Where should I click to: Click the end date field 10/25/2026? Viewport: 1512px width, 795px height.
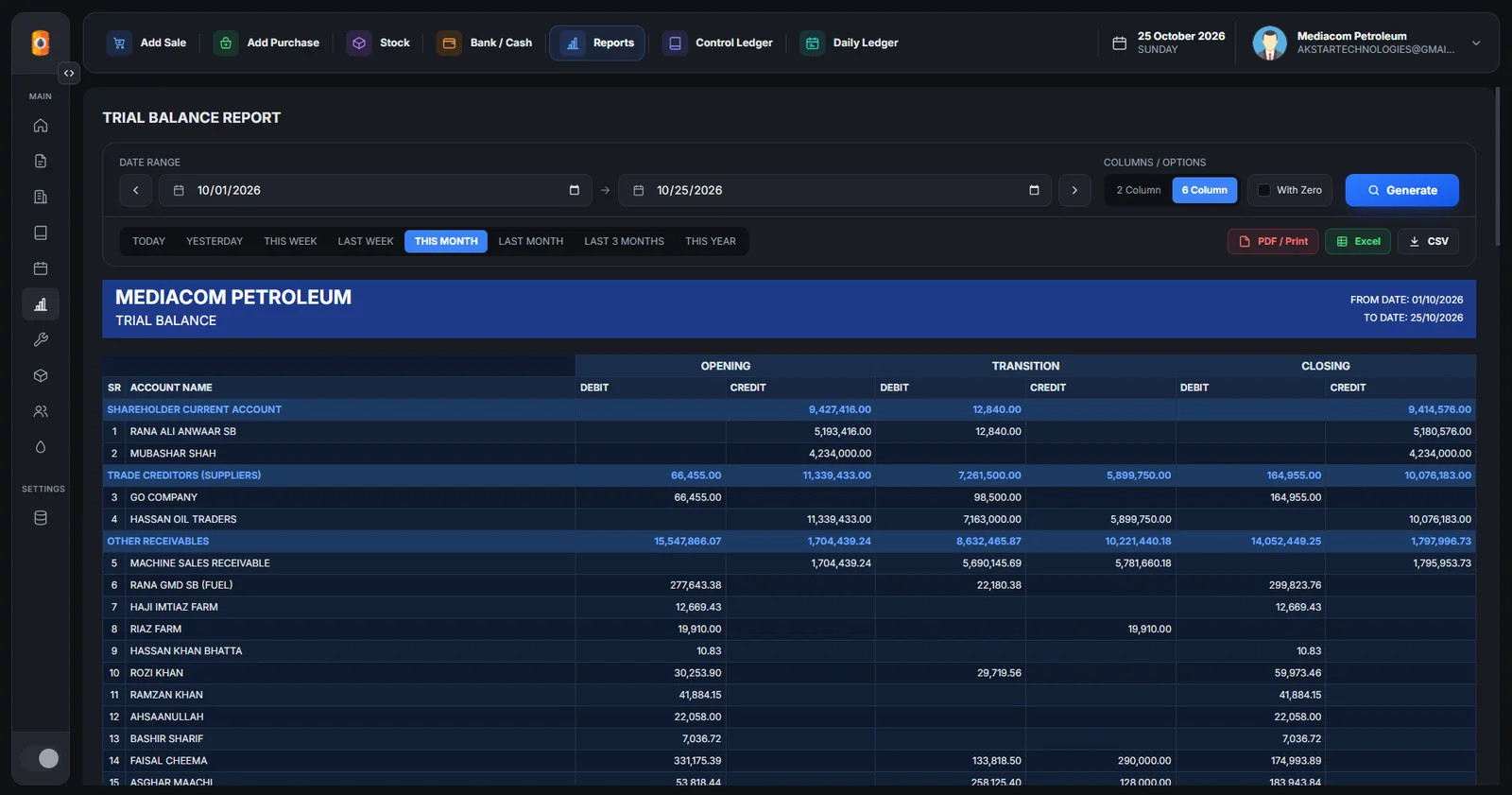tap(834, 190)
